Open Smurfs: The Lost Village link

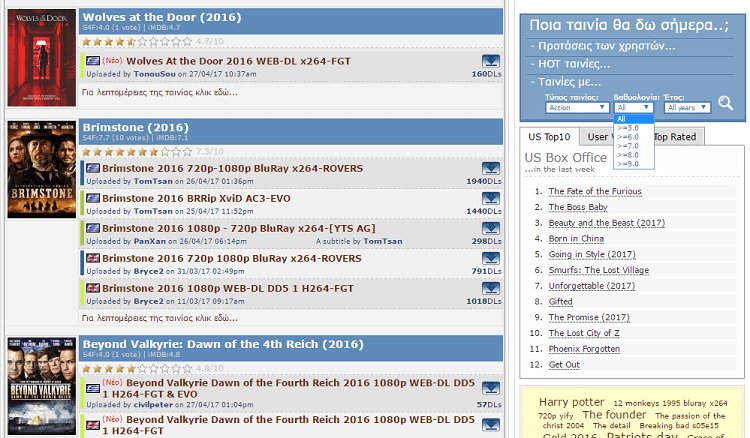click(x=599, y=270)
